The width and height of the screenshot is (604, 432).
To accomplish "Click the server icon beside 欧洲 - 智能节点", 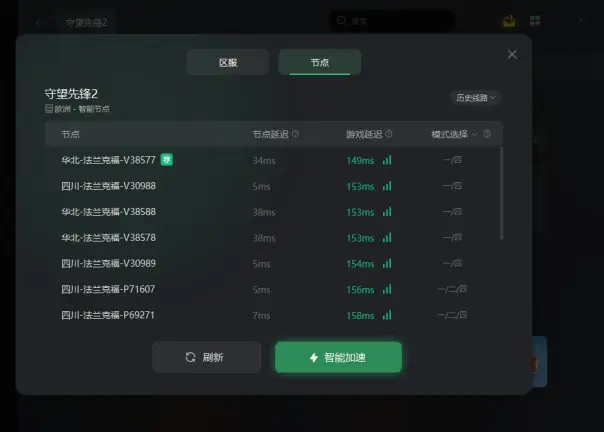I will [49, 109].
